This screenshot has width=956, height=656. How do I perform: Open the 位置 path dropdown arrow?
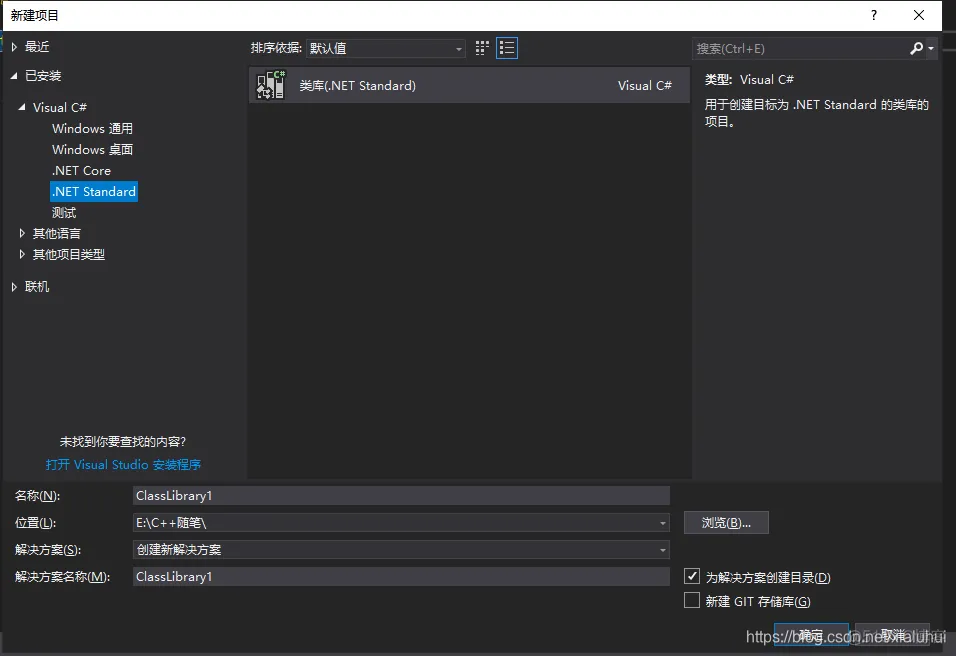[662, 523]
